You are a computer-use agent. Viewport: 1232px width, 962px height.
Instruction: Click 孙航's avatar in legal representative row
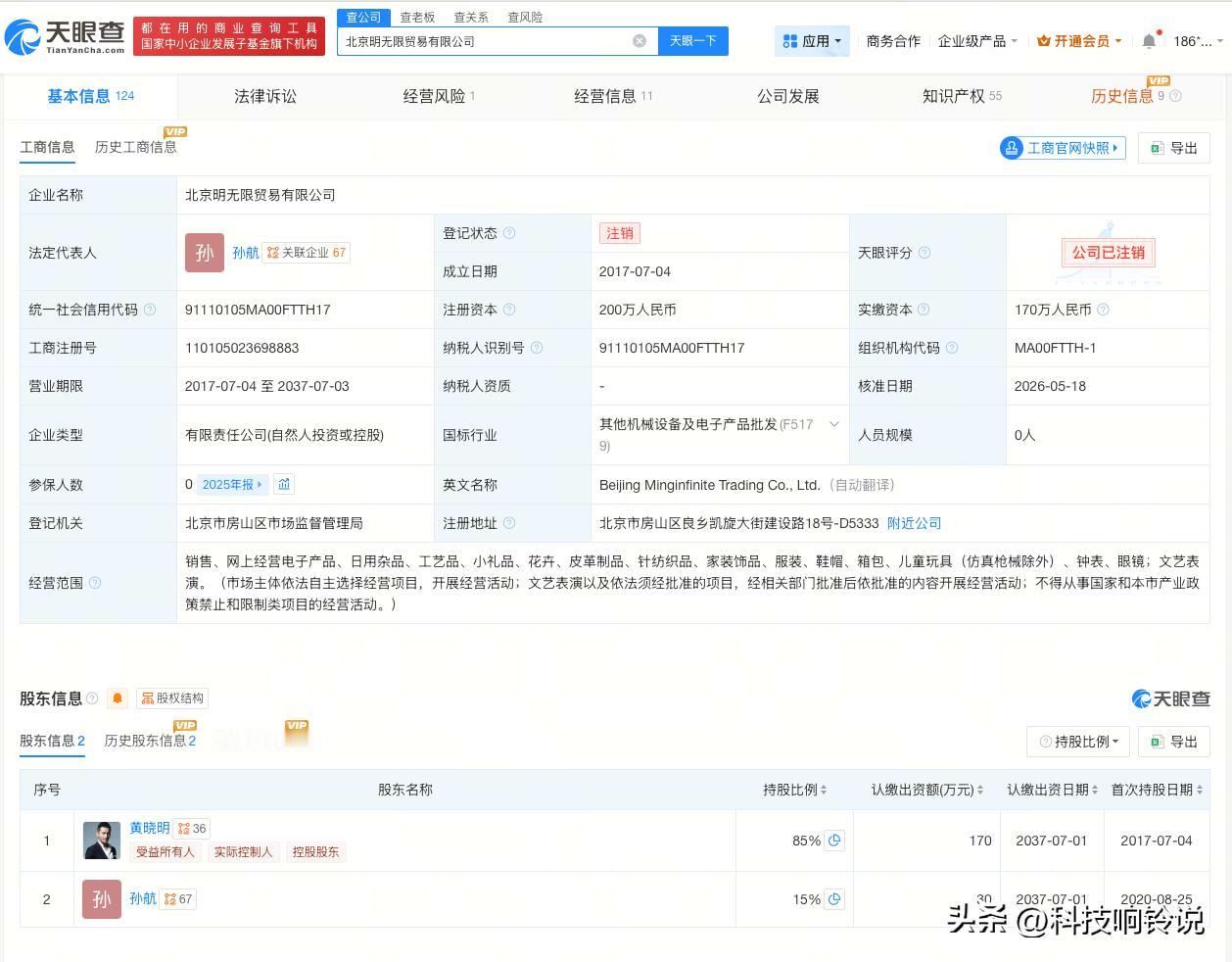point(205,253)
